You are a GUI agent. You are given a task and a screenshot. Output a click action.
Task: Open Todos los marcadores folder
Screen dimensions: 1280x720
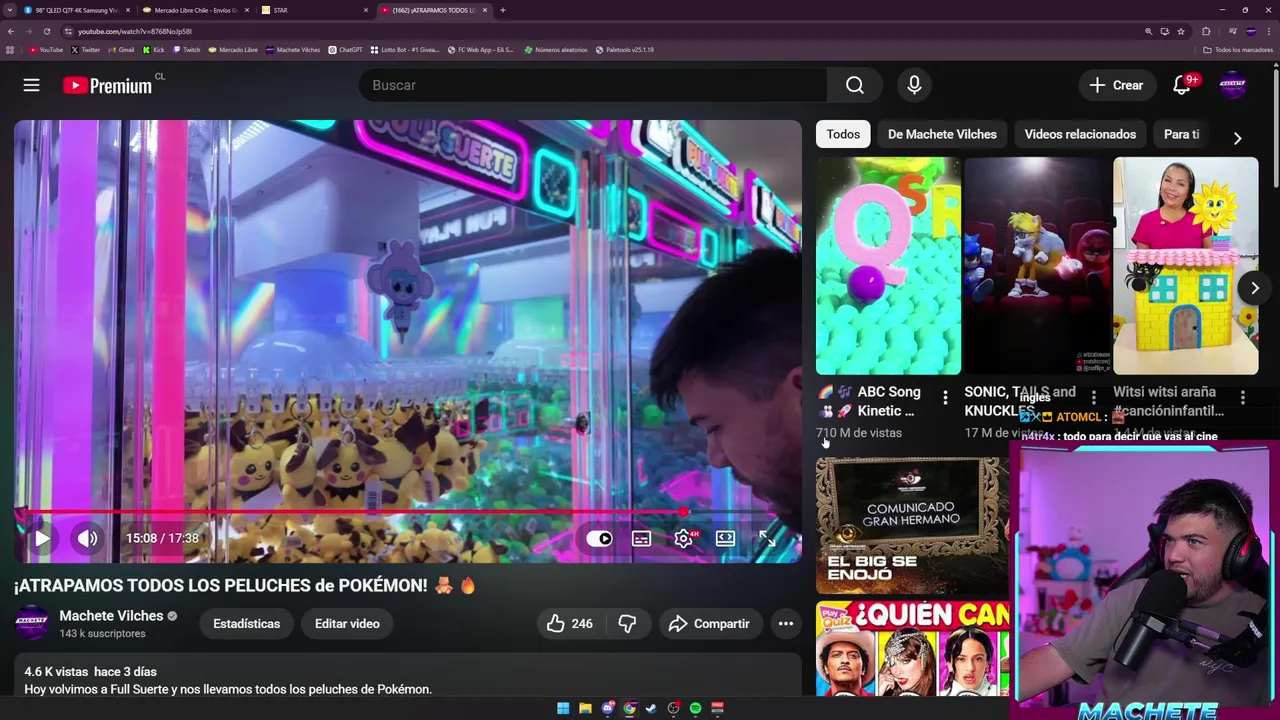[x=1238, y=49]
